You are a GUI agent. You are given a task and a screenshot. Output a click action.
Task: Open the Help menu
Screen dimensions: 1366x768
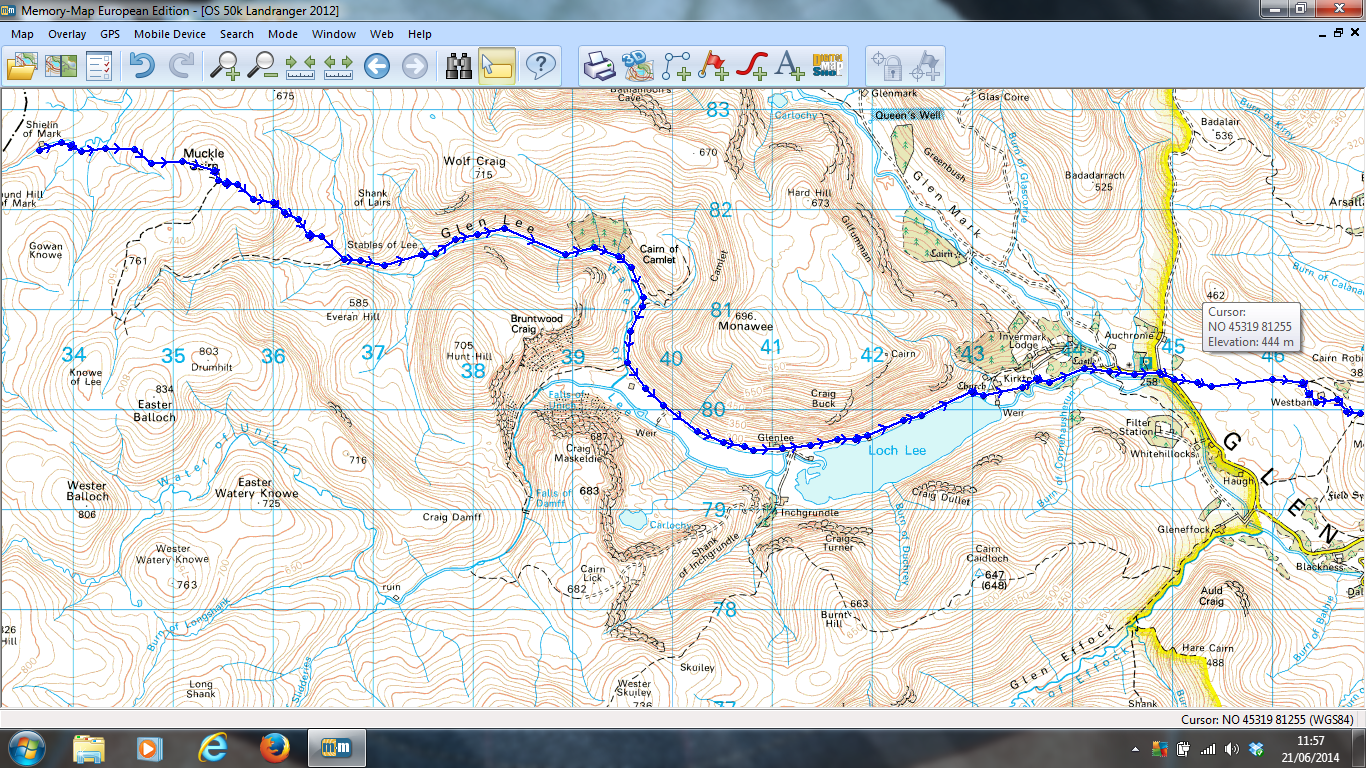420,34
